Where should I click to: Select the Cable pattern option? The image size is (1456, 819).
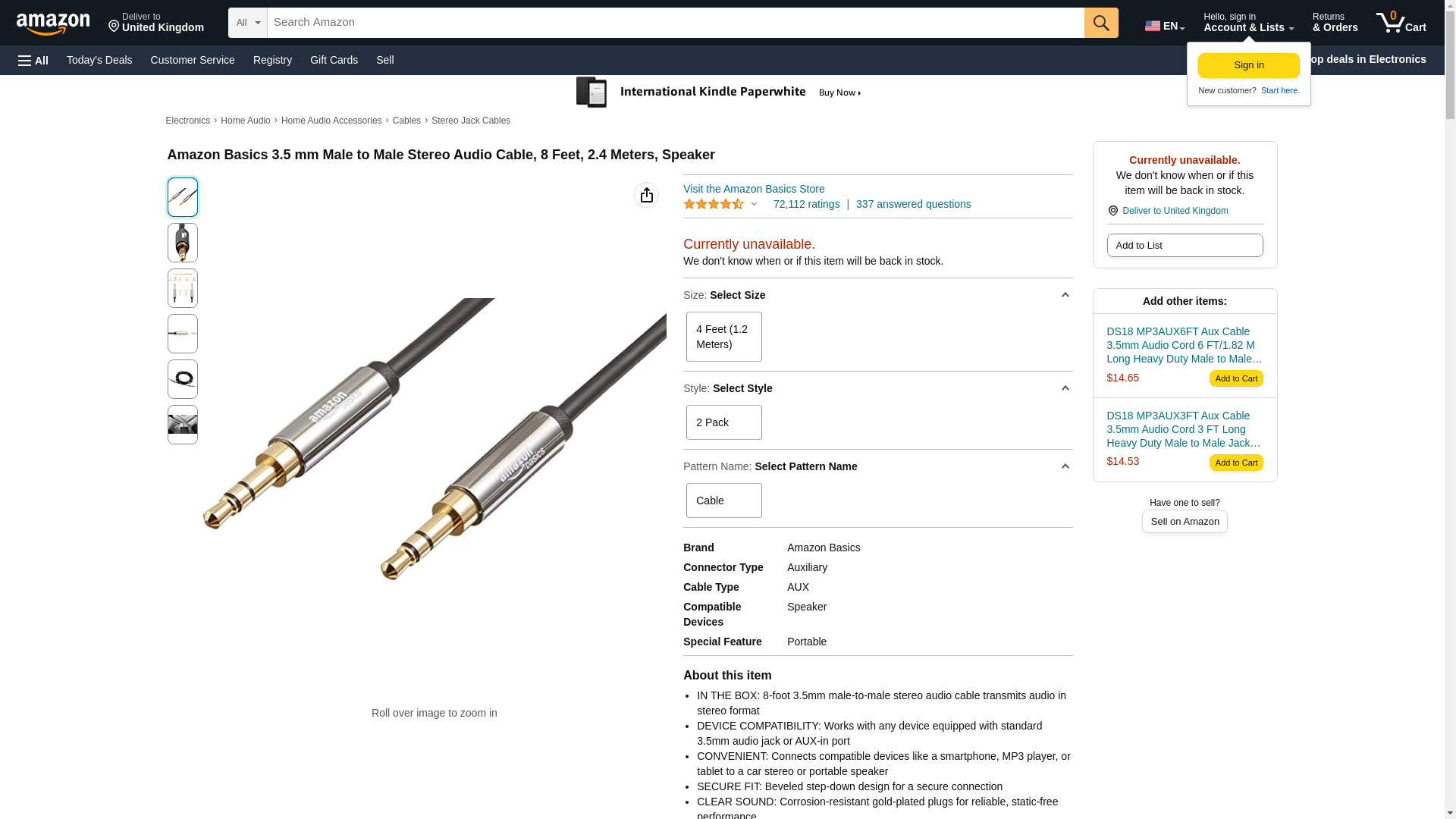tap(723, 500)
